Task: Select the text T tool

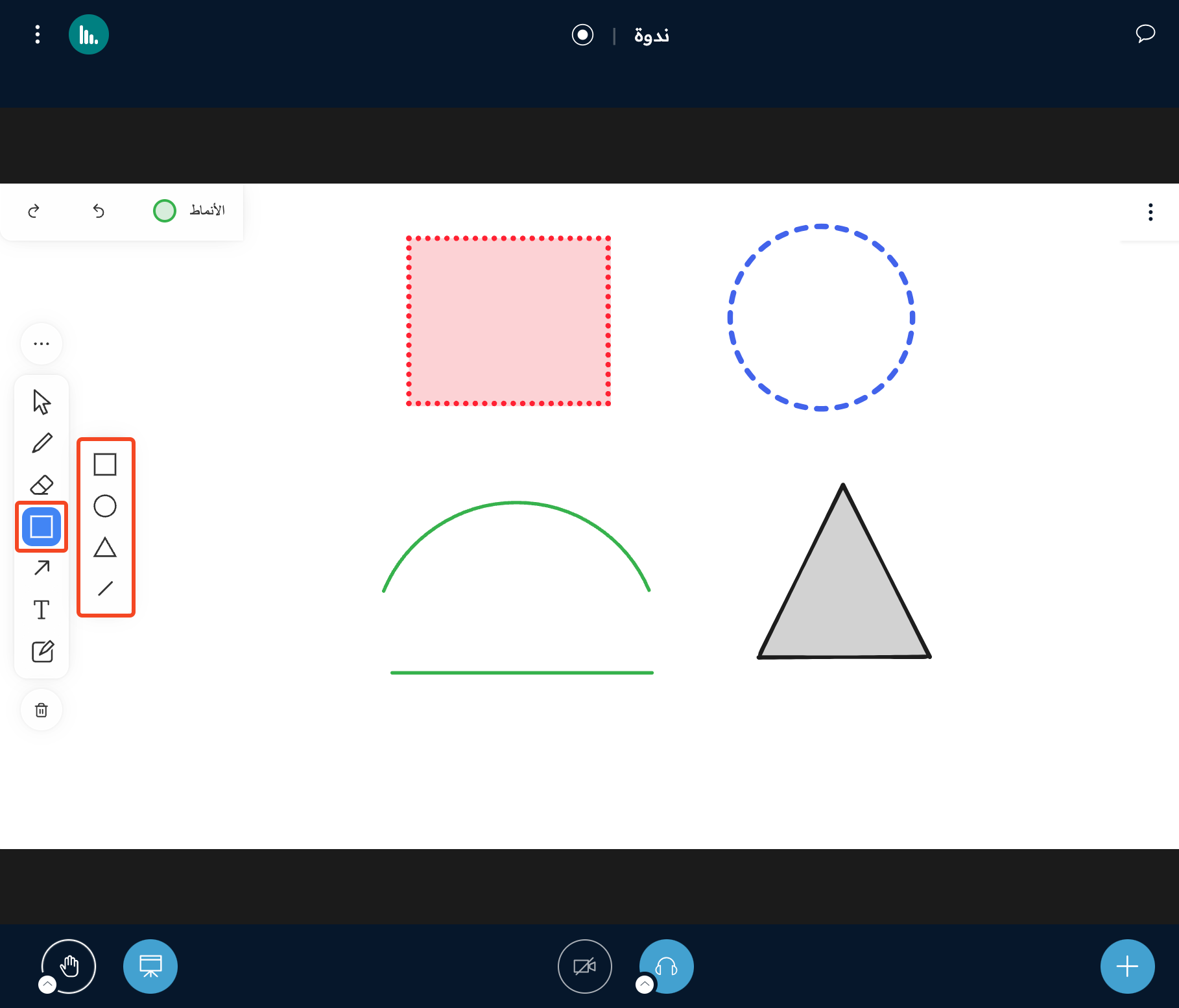Action: tap(42, 610)
